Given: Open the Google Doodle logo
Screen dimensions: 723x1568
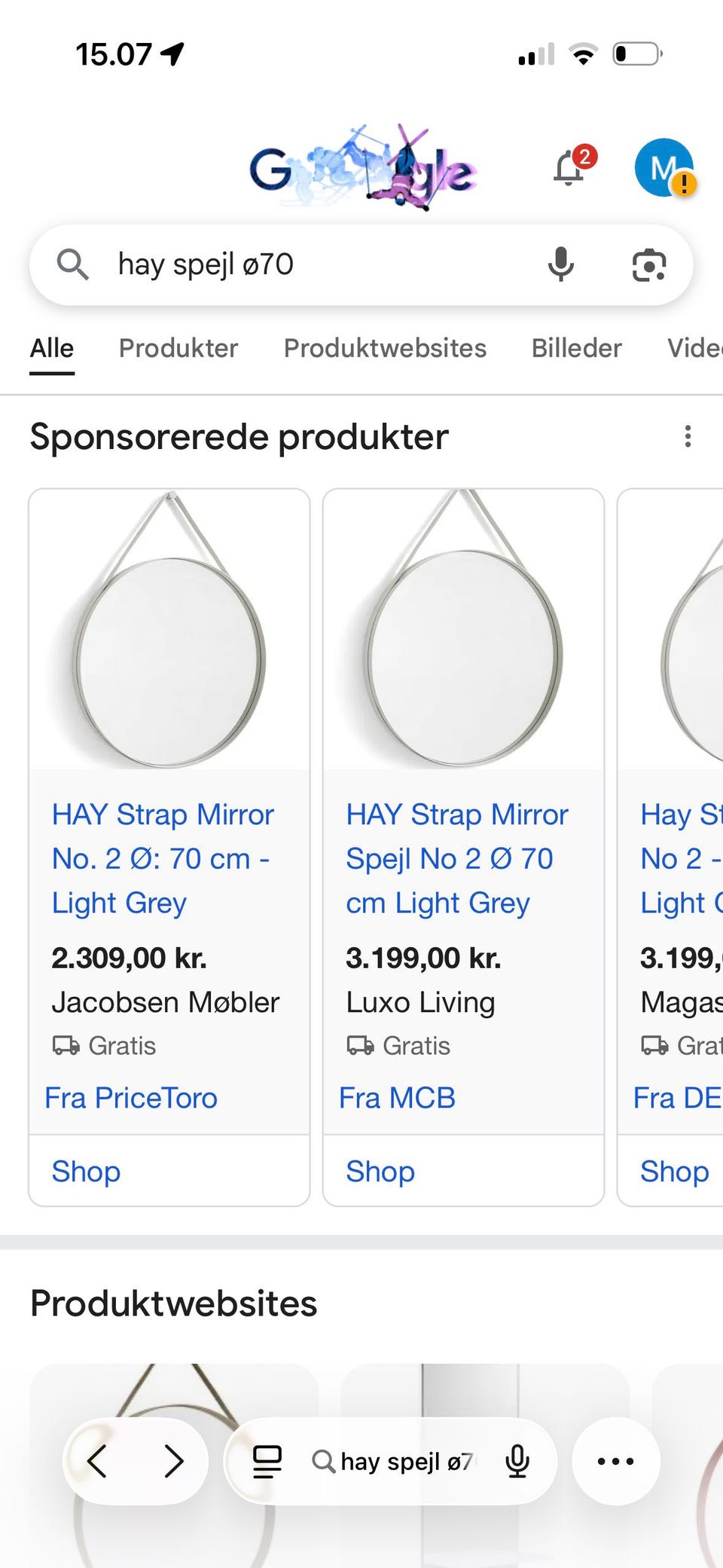Looking at the screenshot, I should point(362,167).
